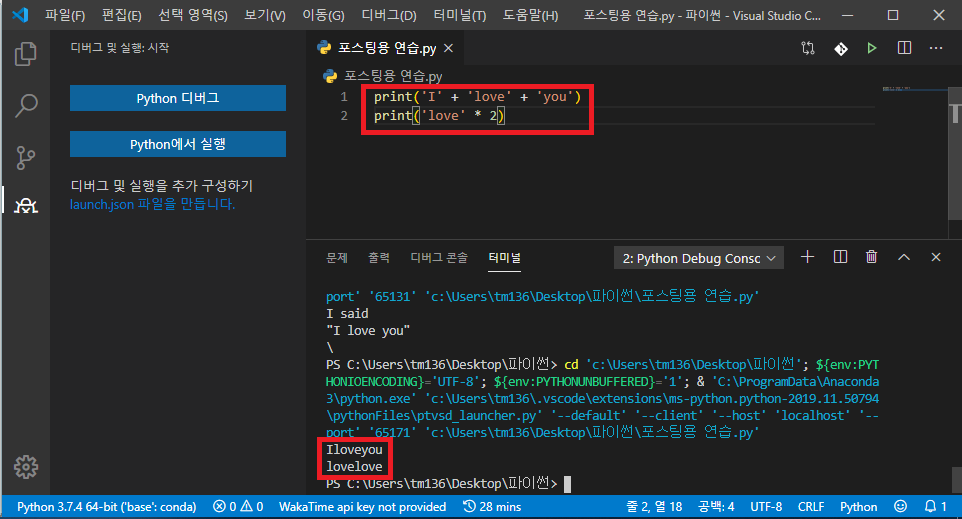
Task: Open the Explorer view in activity bar
Action: [25, 54]
